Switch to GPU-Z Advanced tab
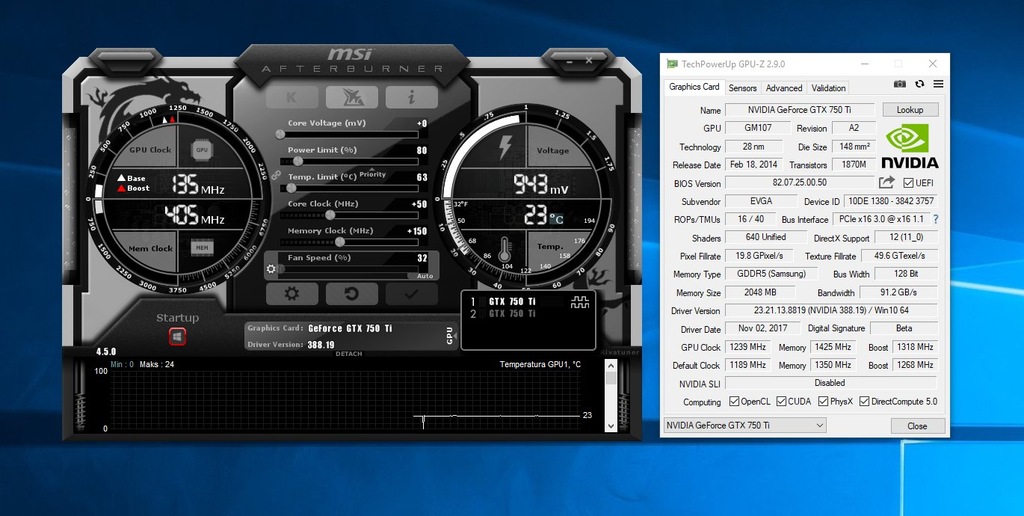This screenshot has height=516, width=1024. (x=784, y=88)
